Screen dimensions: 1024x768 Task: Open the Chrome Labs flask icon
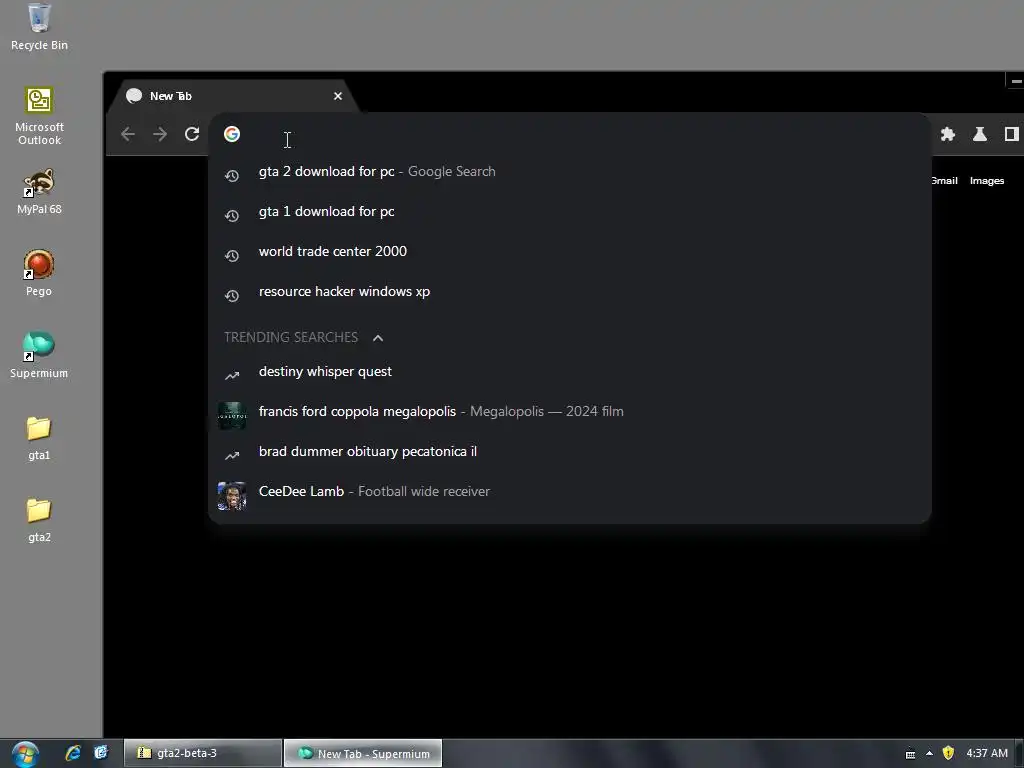tap(980, 135)
